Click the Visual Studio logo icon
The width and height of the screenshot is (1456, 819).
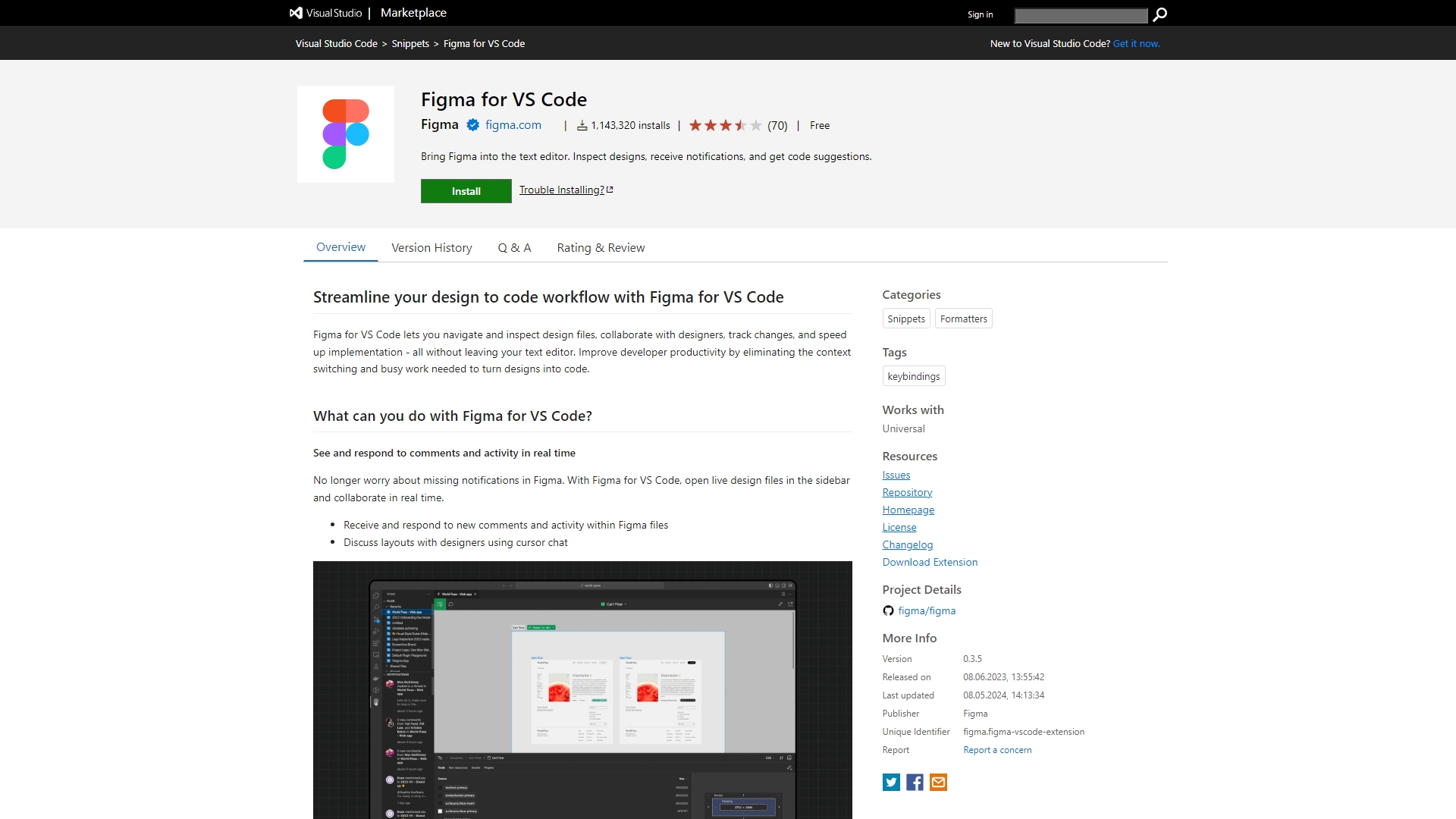[x=296, y=13]
